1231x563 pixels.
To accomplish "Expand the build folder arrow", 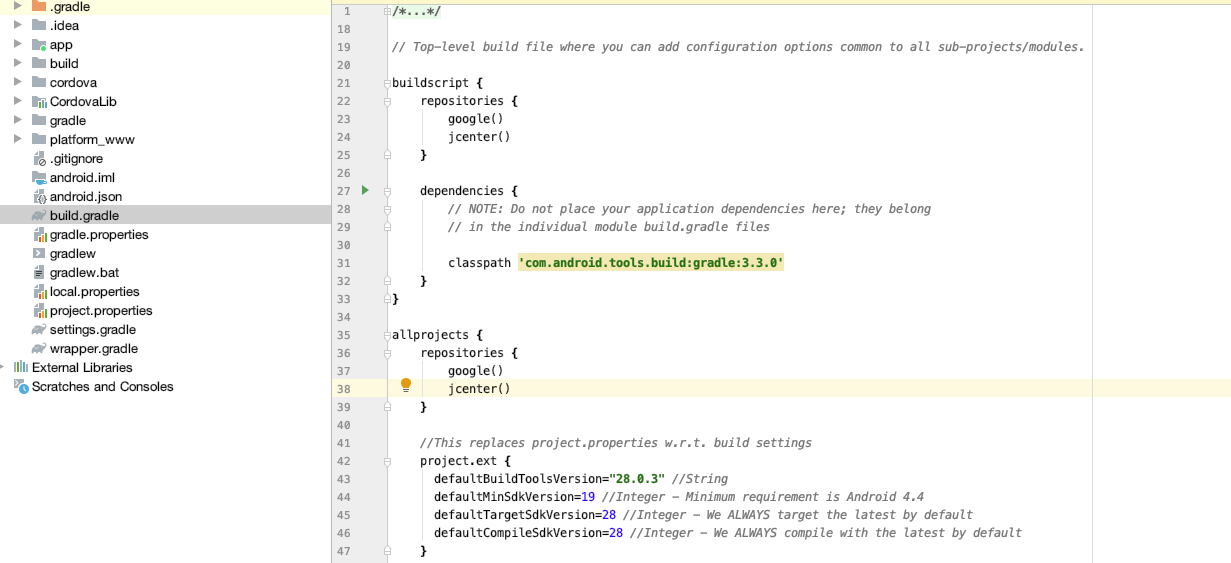I will 18,63.
